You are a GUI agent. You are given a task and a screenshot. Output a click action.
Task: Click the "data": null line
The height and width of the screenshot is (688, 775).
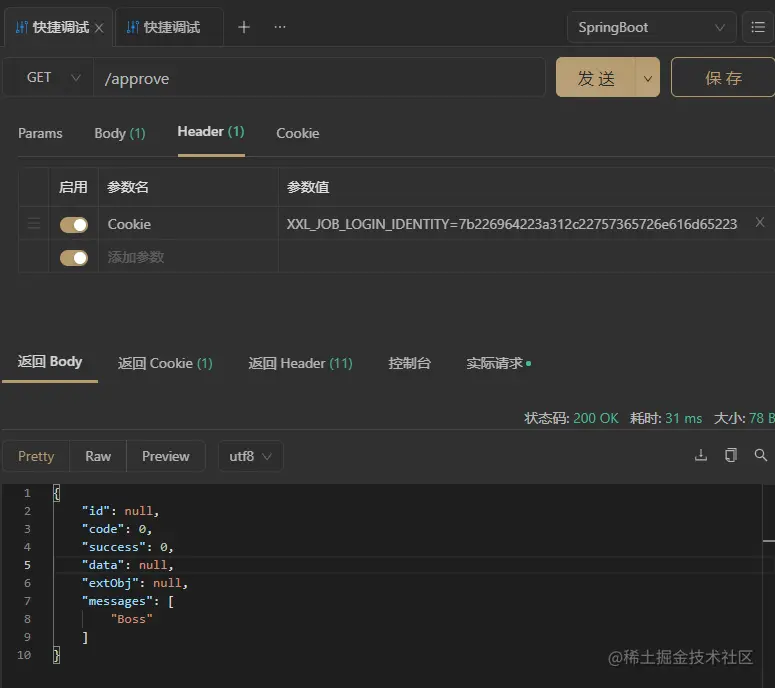[x=128, y=565]
